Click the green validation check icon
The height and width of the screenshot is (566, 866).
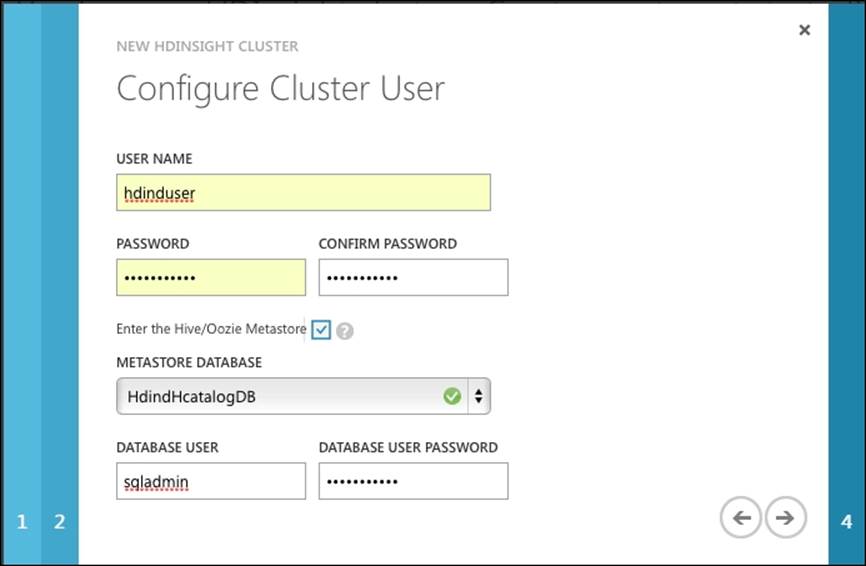[452, 396]
